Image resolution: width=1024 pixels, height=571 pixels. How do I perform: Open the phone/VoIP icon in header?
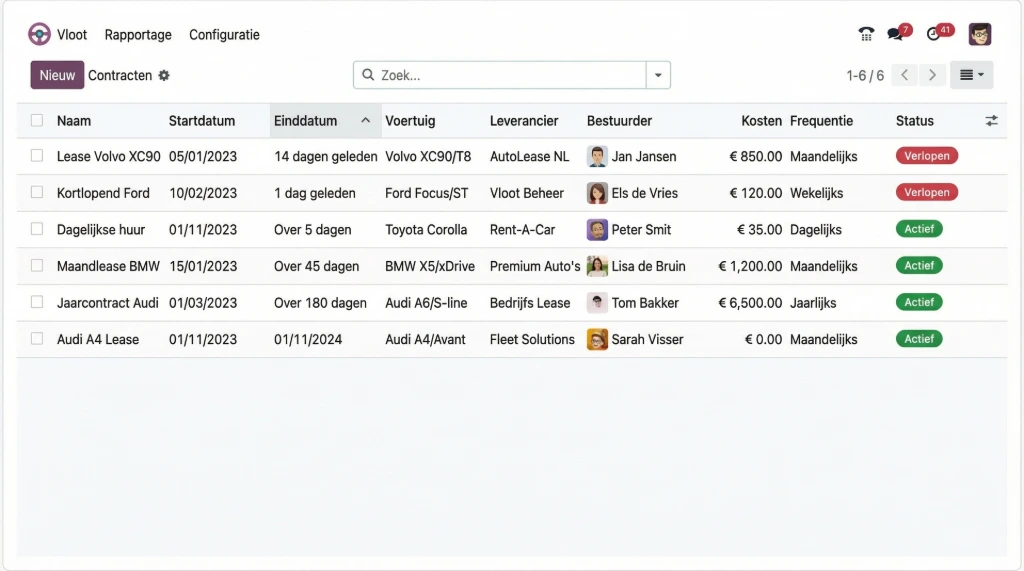866,34
